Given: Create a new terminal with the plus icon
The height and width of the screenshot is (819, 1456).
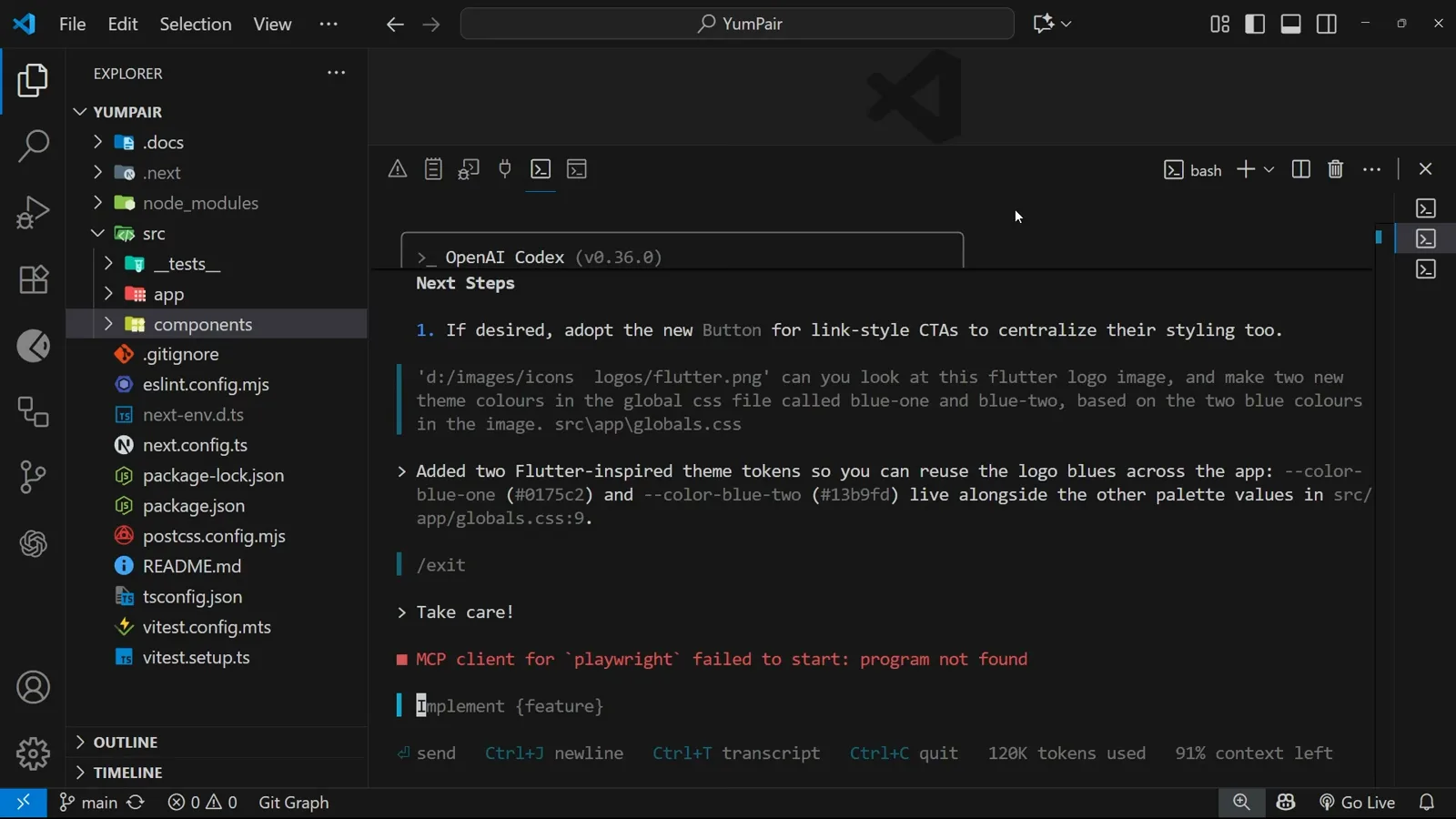Looking at the screenshot, I should (1246, 169).
